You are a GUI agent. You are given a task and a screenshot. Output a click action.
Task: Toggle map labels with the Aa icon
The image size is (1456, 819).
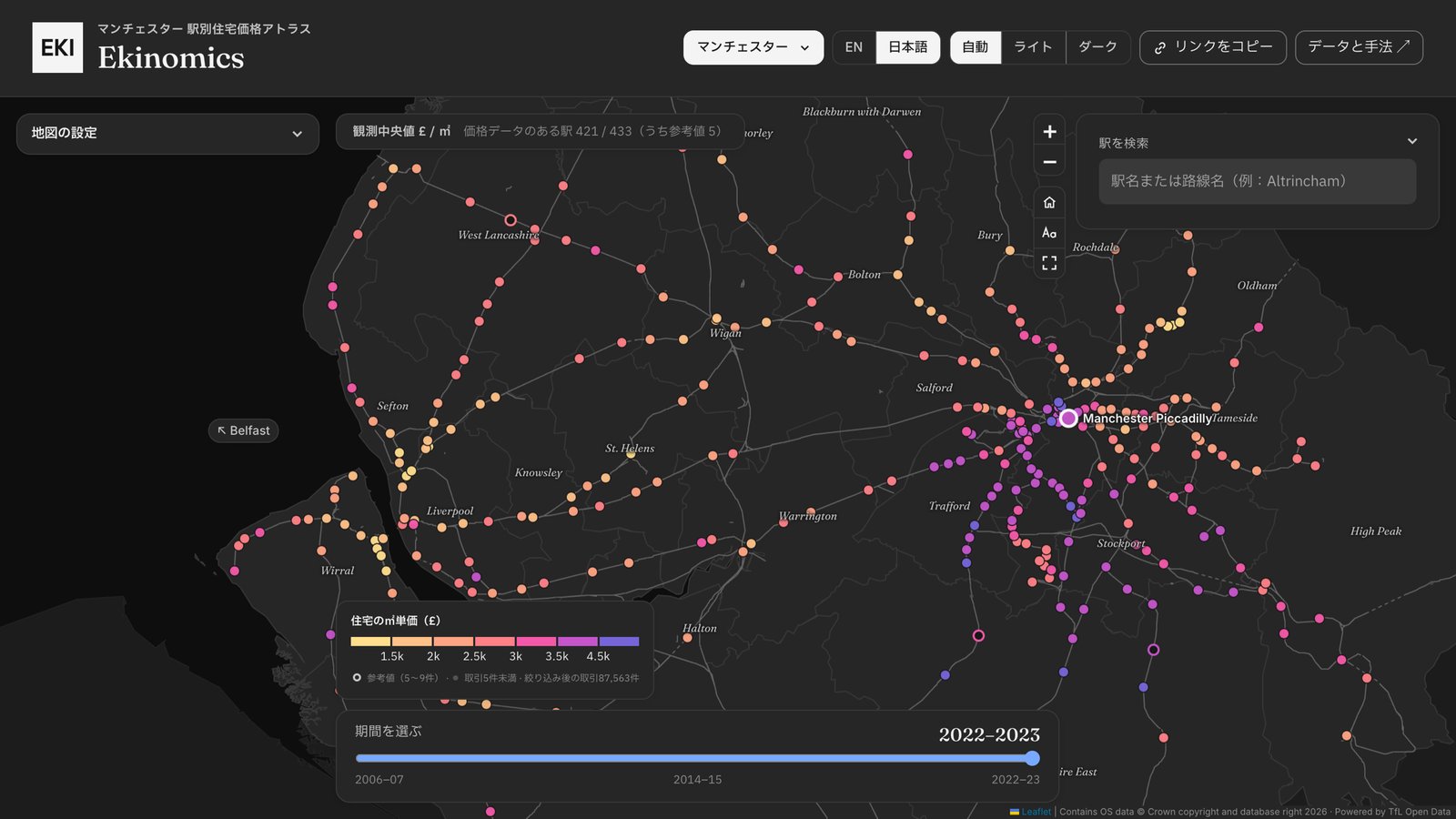point(1049,233)
